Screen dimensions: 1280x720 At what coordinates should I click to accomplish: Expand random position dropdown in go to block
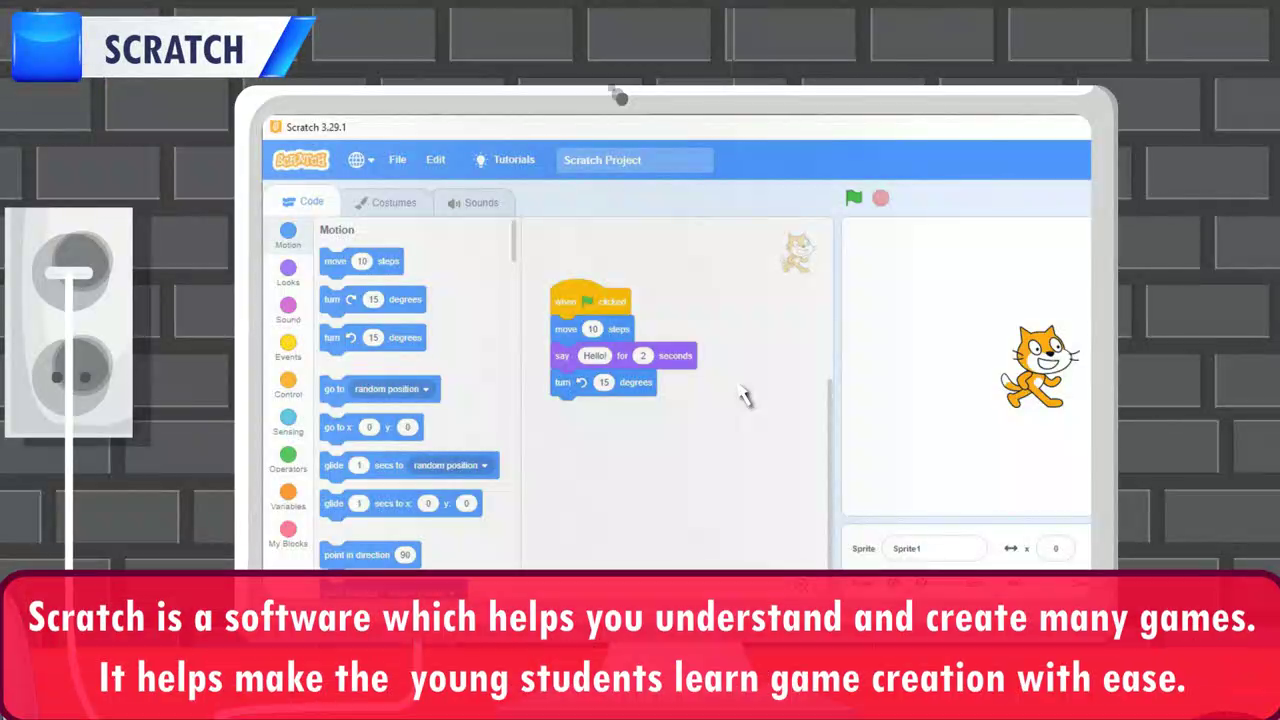click(392, 389)
